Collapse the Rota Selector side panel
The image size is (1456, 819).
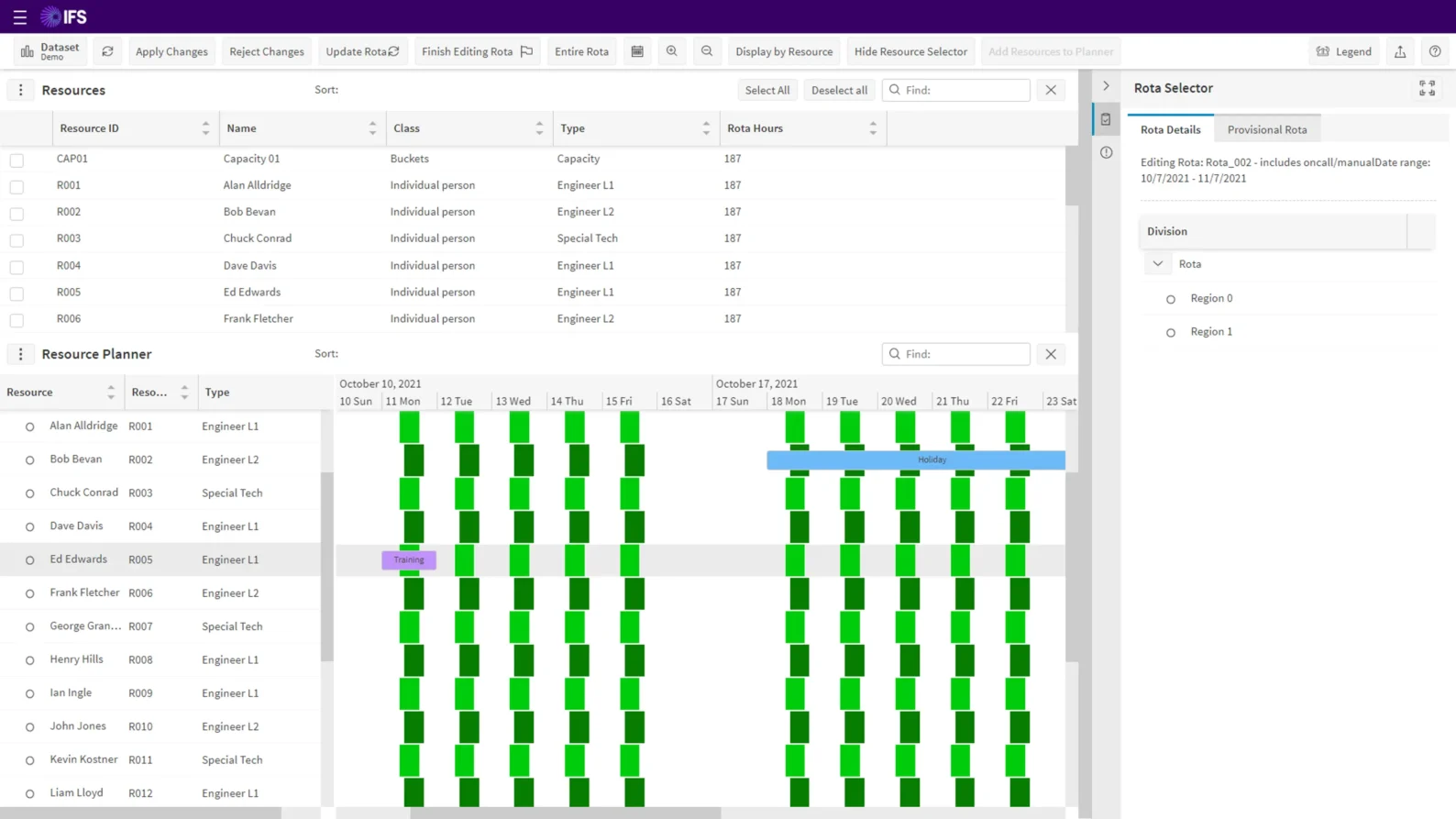[1106, 86]
